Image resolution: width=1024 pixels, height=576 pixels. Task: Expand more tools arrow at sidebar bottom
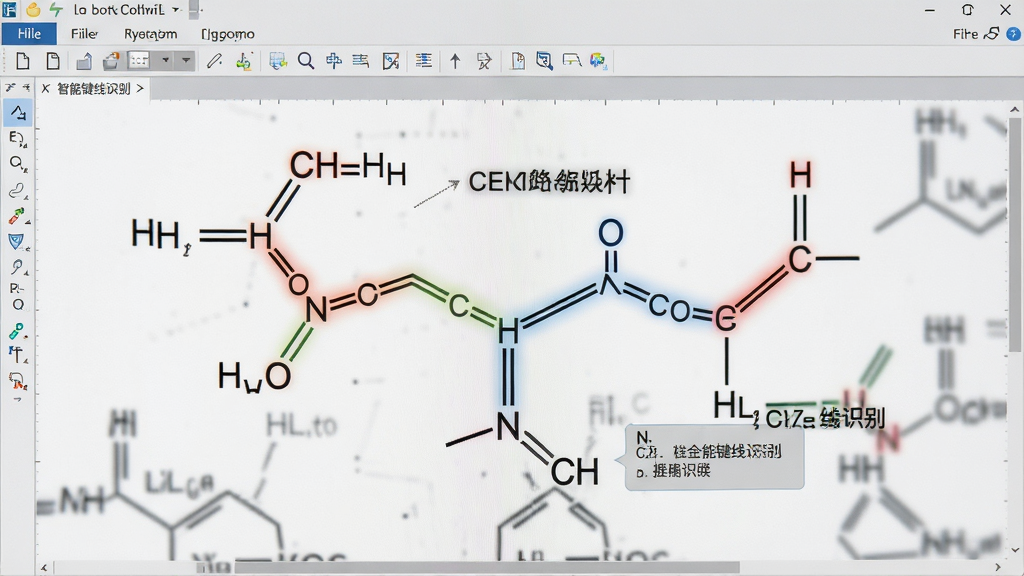tap(17, 399)
